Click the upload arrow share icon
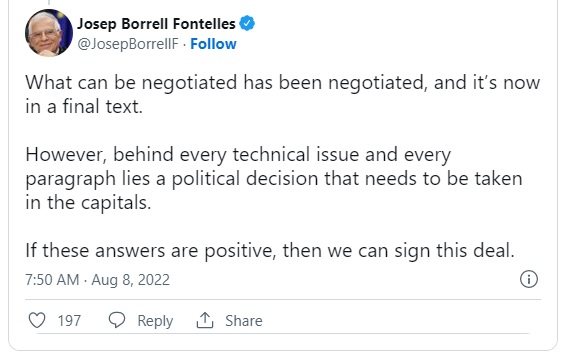Screen dimensions: 572x363 pos(205,320)
